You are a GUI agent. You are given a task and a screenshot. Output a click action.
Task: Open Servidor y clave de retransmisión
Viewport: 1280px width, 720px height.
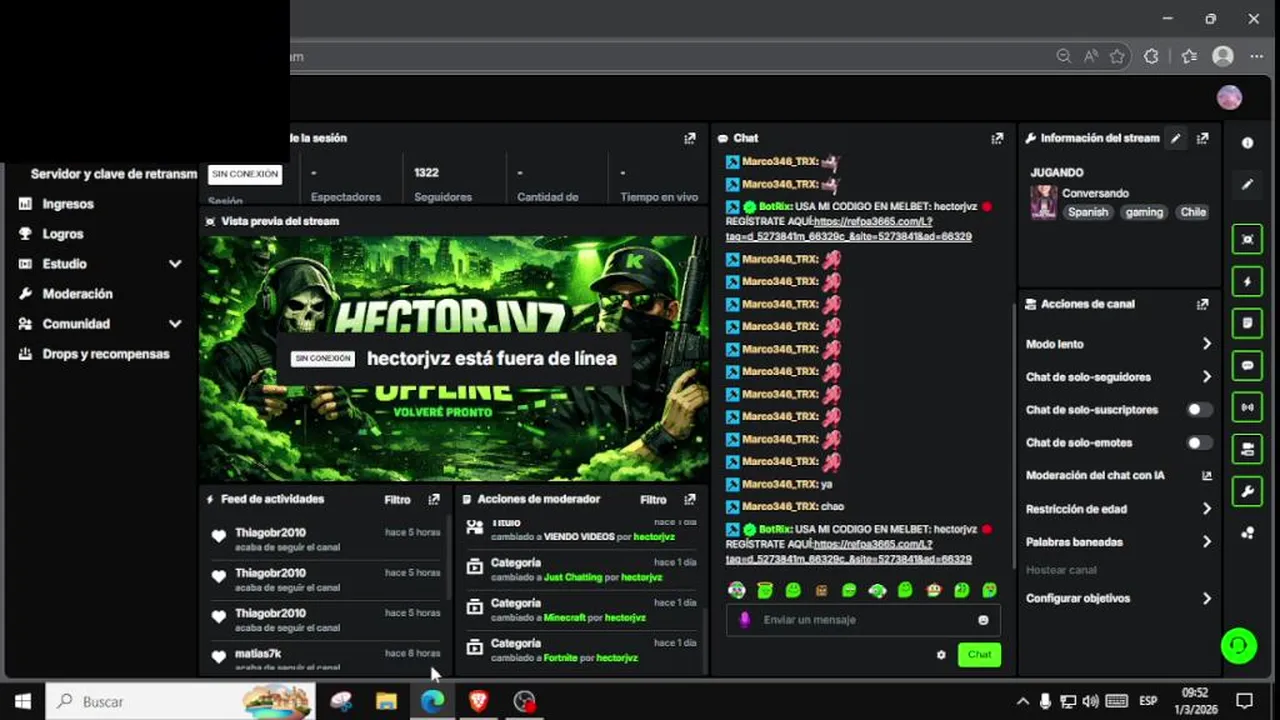click(x=113, y=174)
